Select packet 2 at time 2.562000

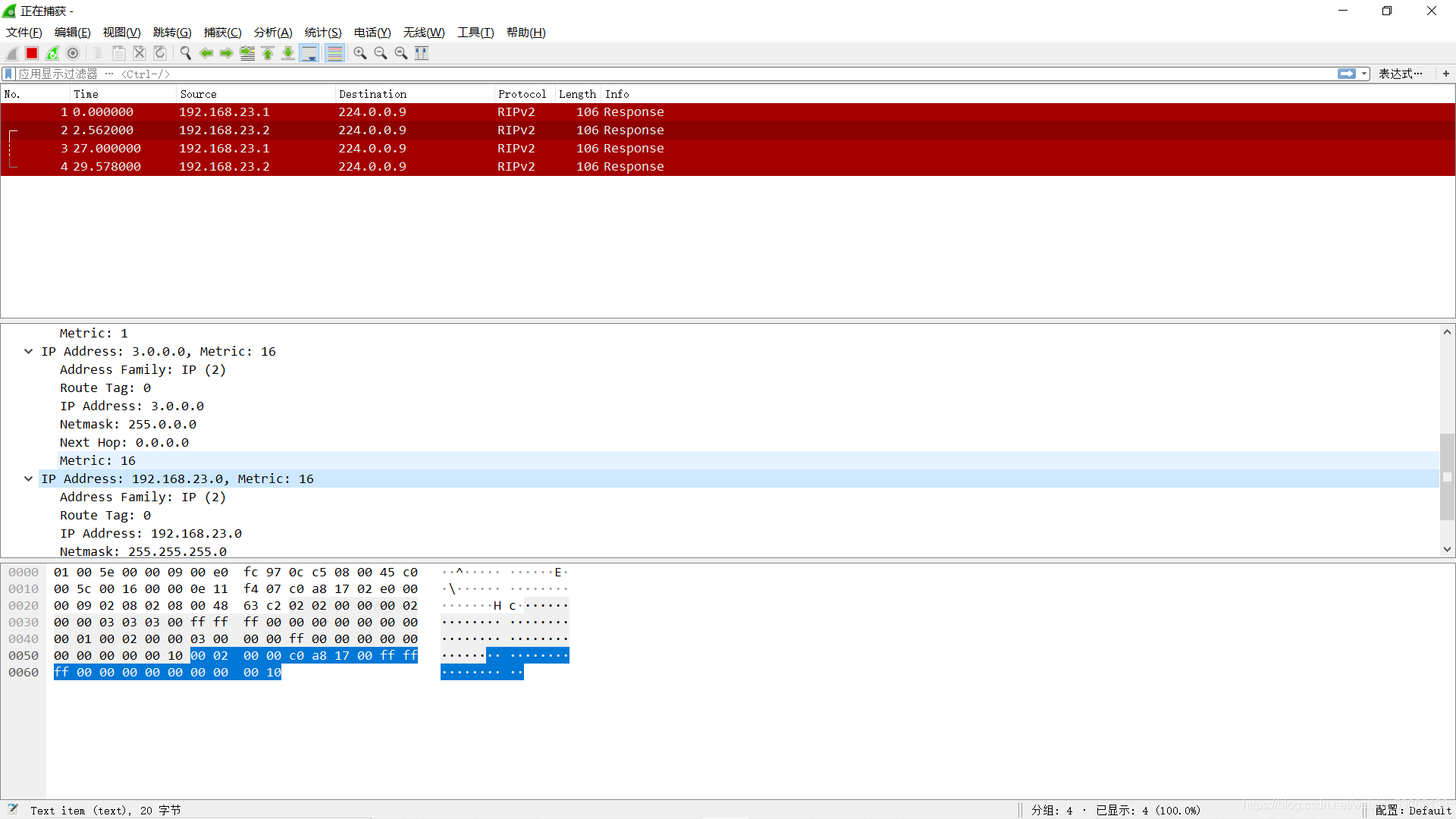tap(728, 130)
